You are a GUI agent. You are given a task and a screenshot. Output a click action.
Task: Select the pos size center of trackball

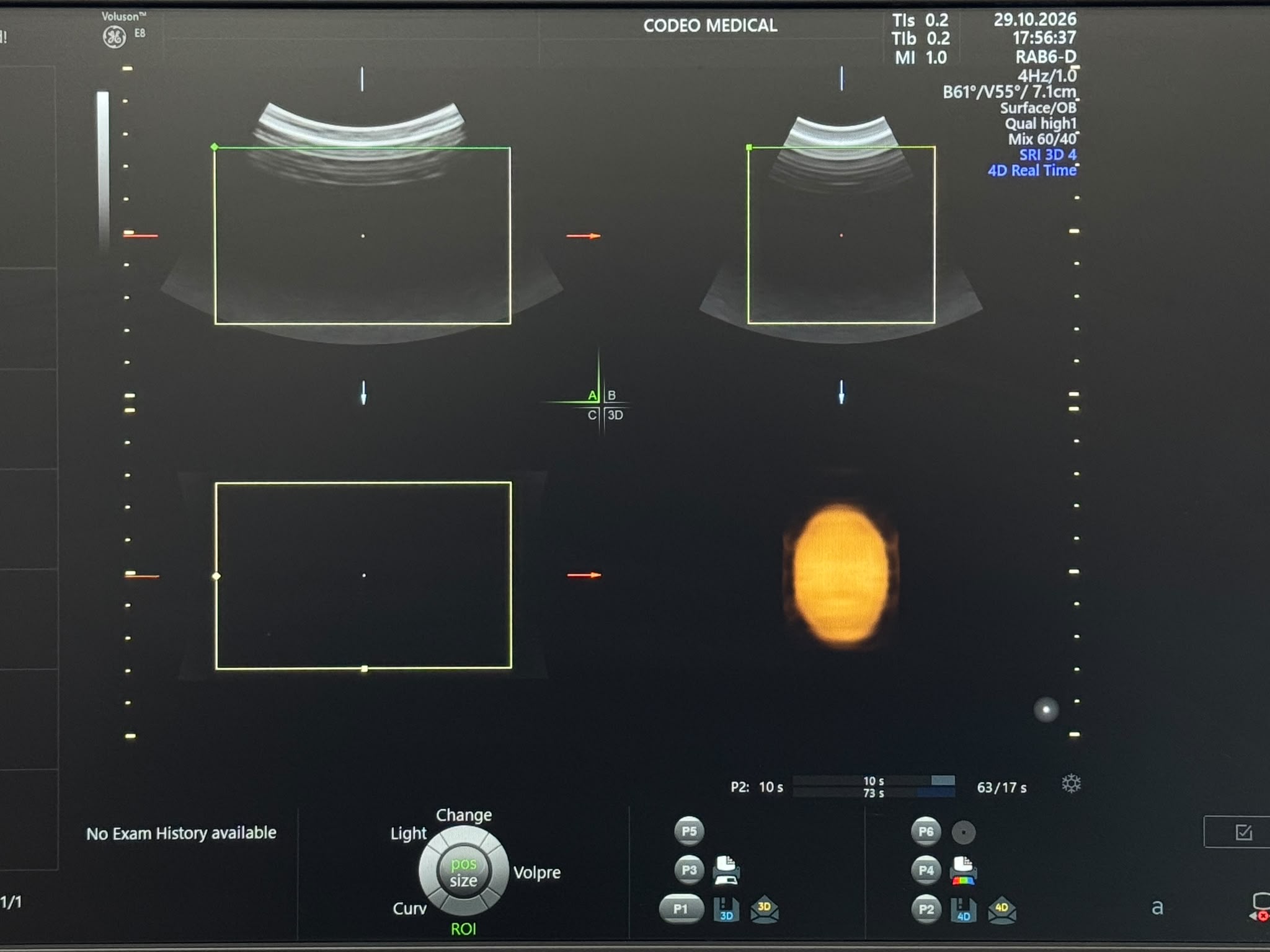(464, 872)
